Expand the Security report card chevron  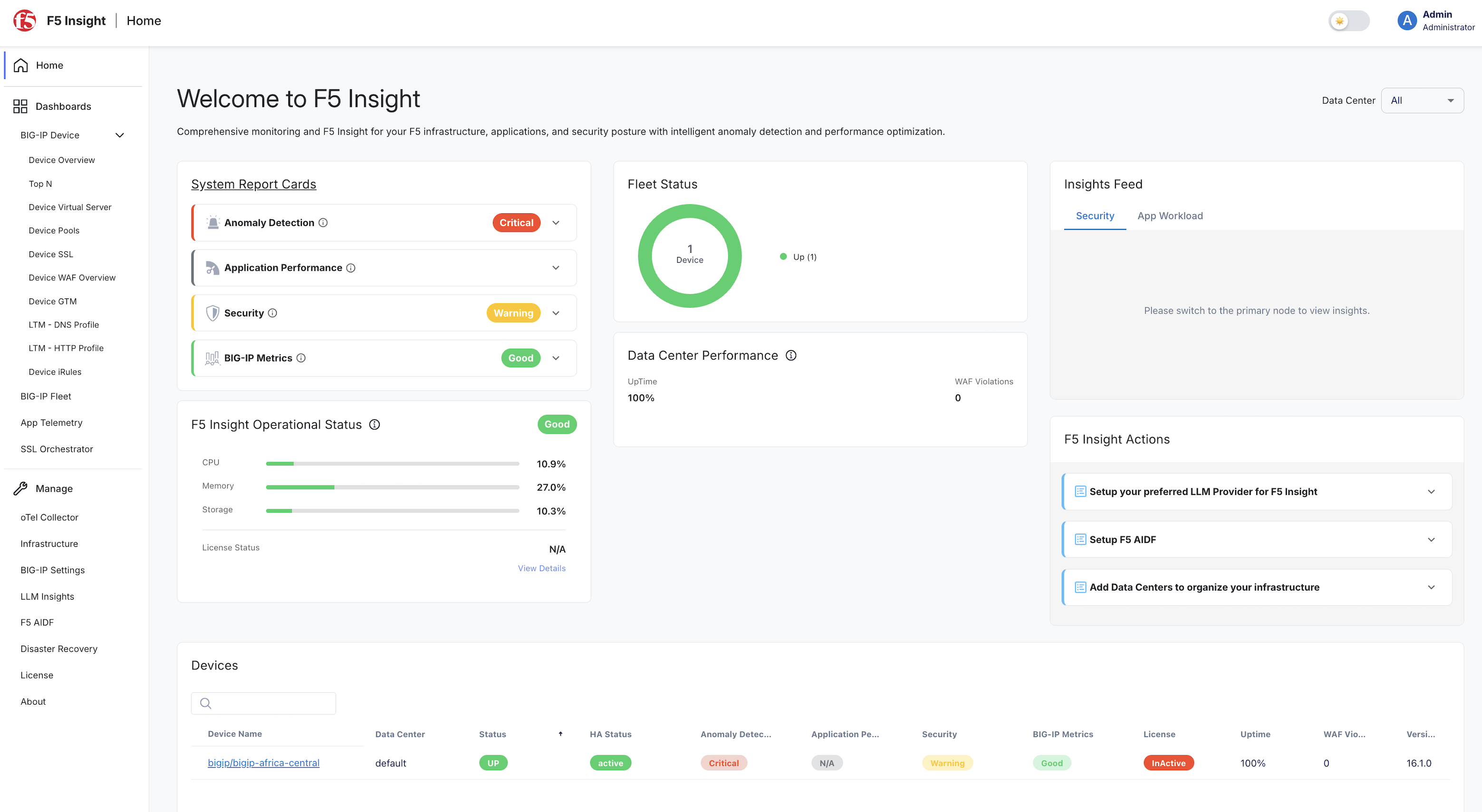coord(556,313)
